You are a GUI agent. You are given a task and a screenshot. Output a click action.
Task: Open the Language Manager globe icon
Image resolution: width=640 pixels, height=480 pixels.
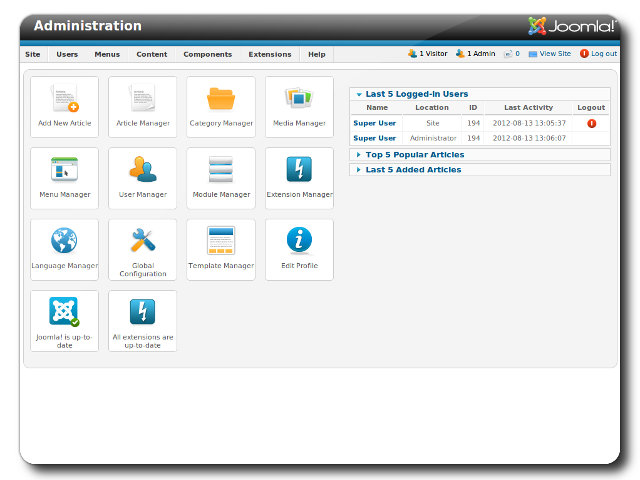pyautogui.click(x=65, y=242)
